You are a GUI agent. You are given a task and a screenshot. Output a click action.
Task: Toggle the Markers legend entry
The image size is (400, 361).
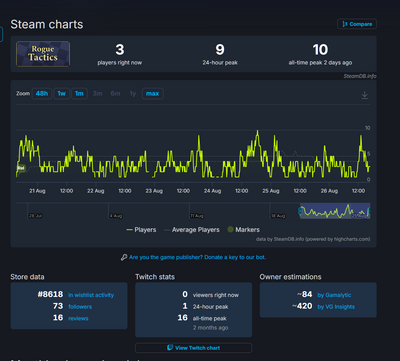[243, 230]
